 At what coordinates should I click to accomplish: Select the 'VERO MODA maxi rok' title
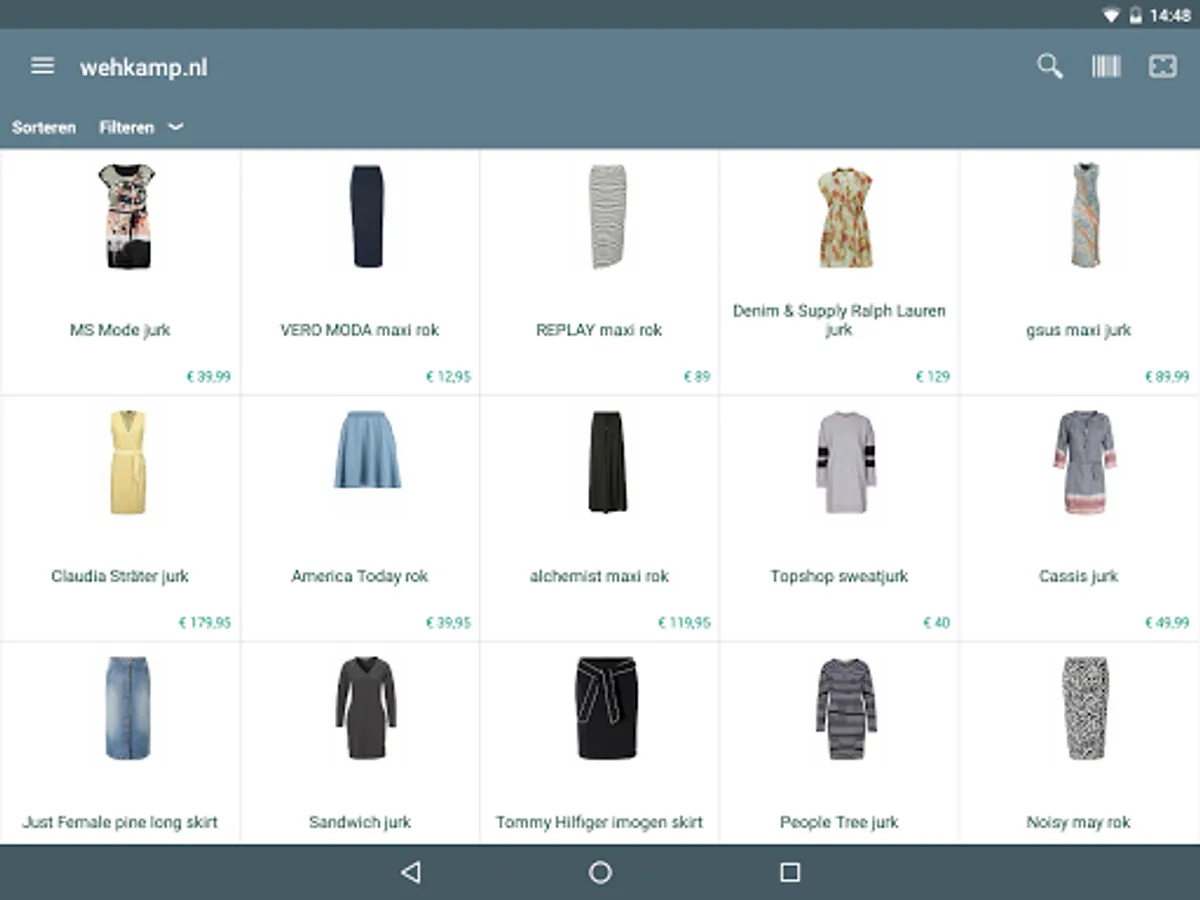pyautogui.click(x=360, y=330)
